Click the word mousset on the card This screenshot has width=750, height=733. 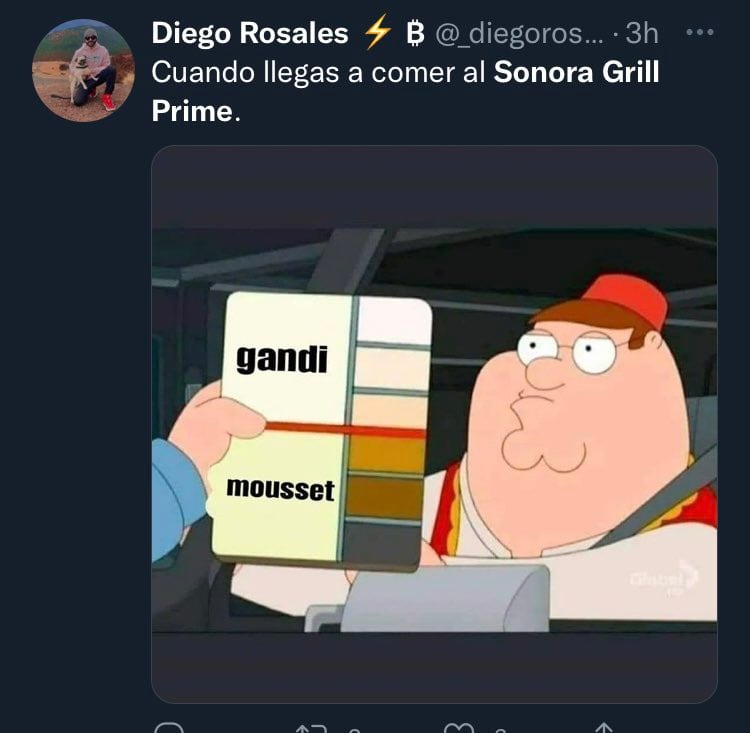280,489
